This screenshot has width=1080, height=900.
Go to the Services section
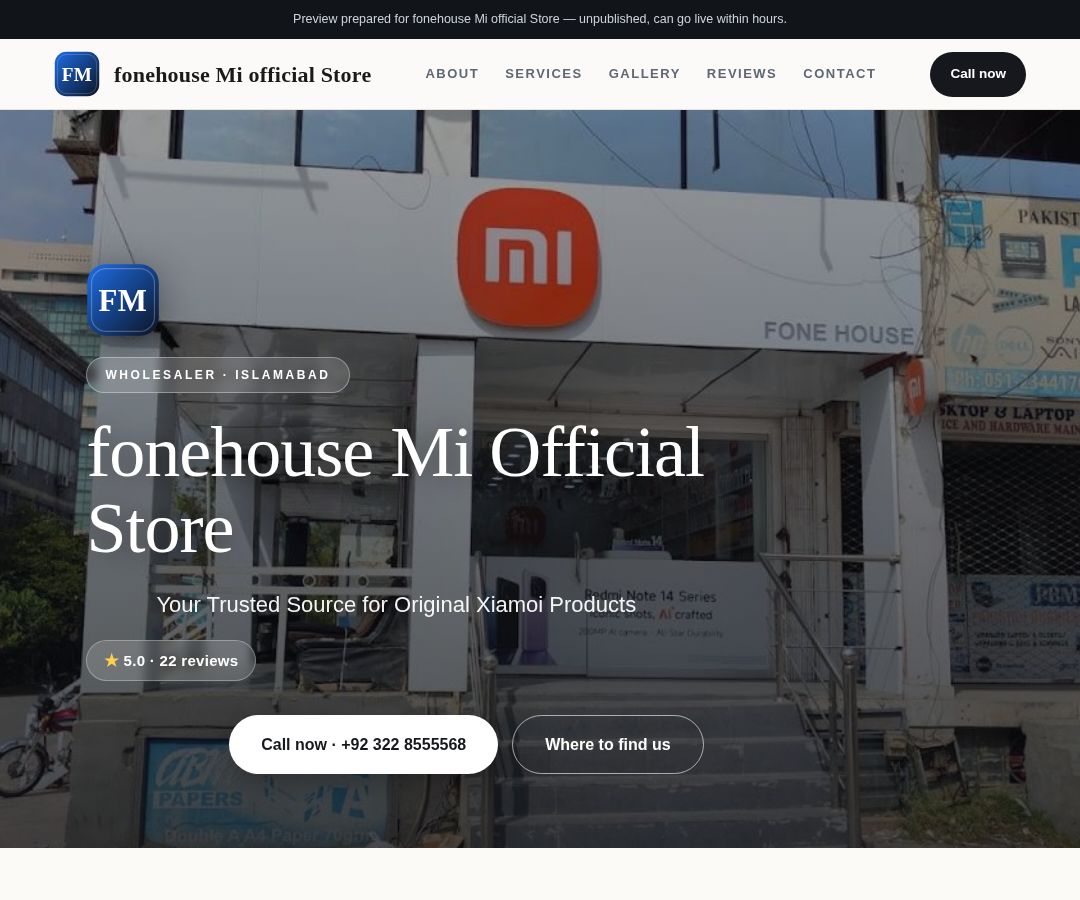point(543,74)
